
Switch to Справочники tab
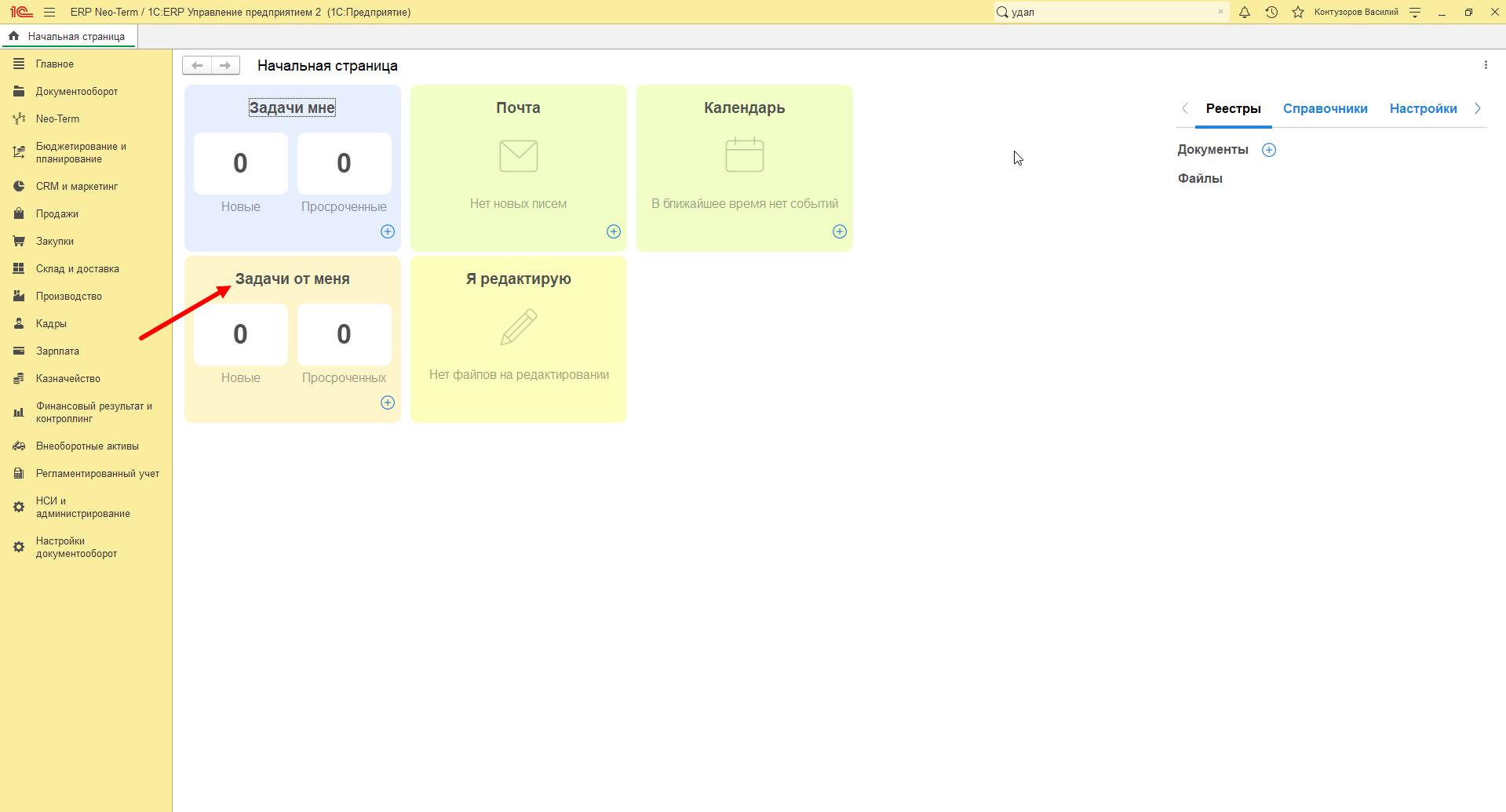tap(1325, 108)
